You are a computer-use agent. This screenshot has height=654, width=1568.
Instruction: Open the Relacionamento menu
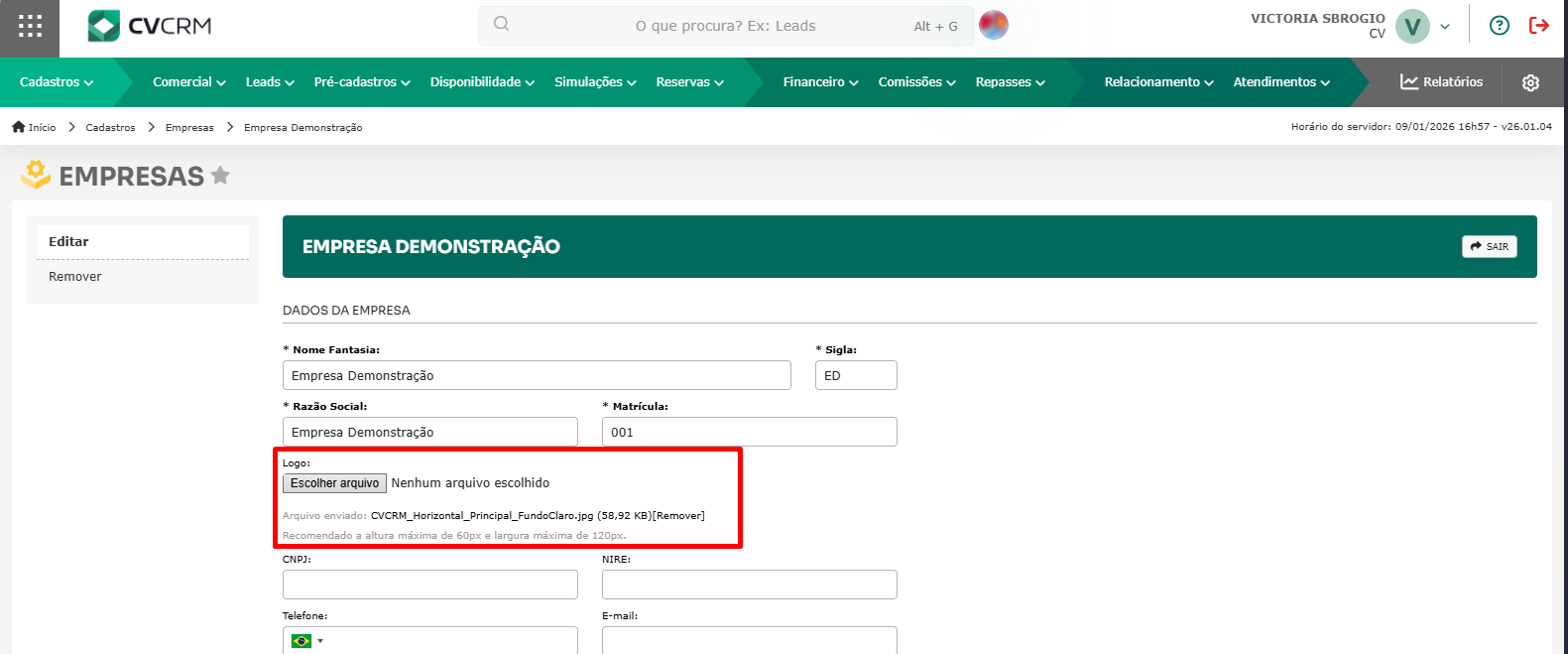1158,82
